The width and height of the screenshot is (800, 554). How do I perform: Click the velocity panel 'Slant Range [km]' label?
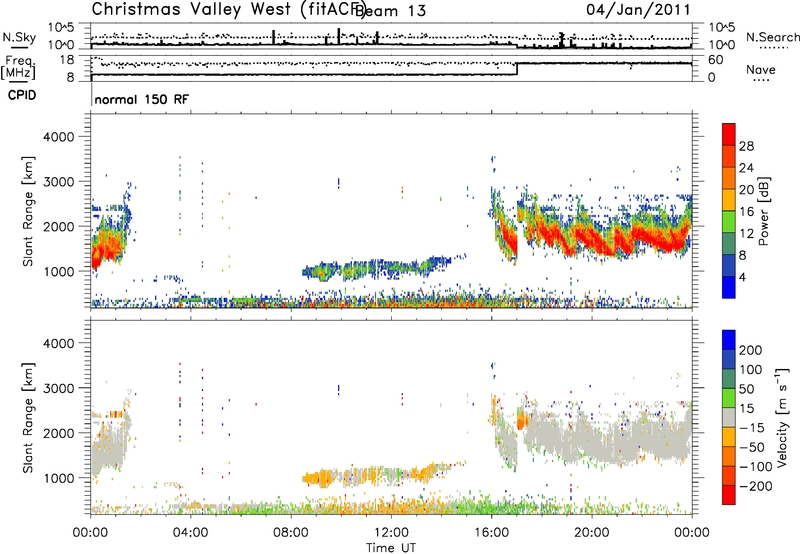click(28, 418)
